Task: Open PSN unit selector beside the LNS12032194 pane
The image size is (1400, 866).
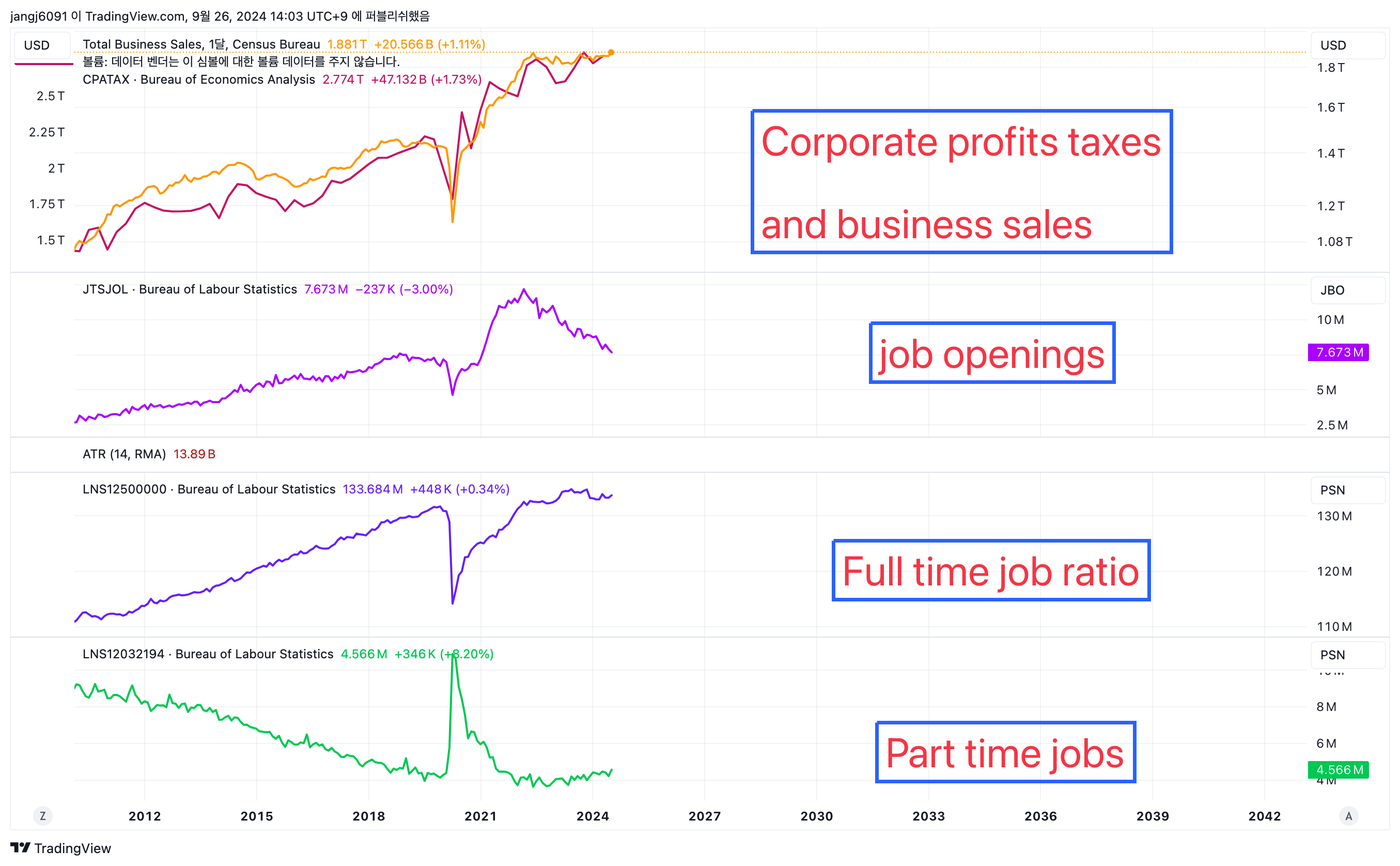Action: tap(1332, 655)
